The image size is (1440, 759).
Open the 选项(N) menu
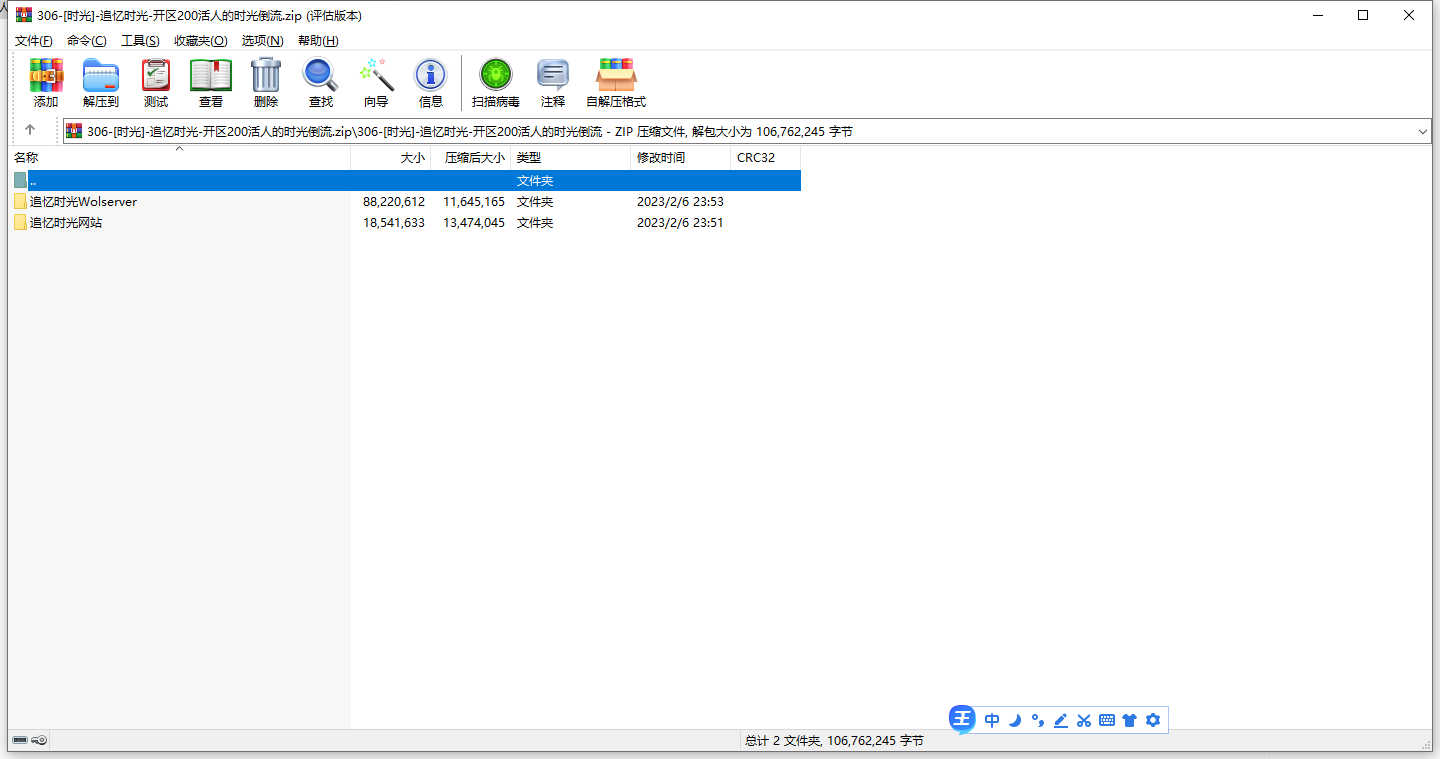coord(262,41)
